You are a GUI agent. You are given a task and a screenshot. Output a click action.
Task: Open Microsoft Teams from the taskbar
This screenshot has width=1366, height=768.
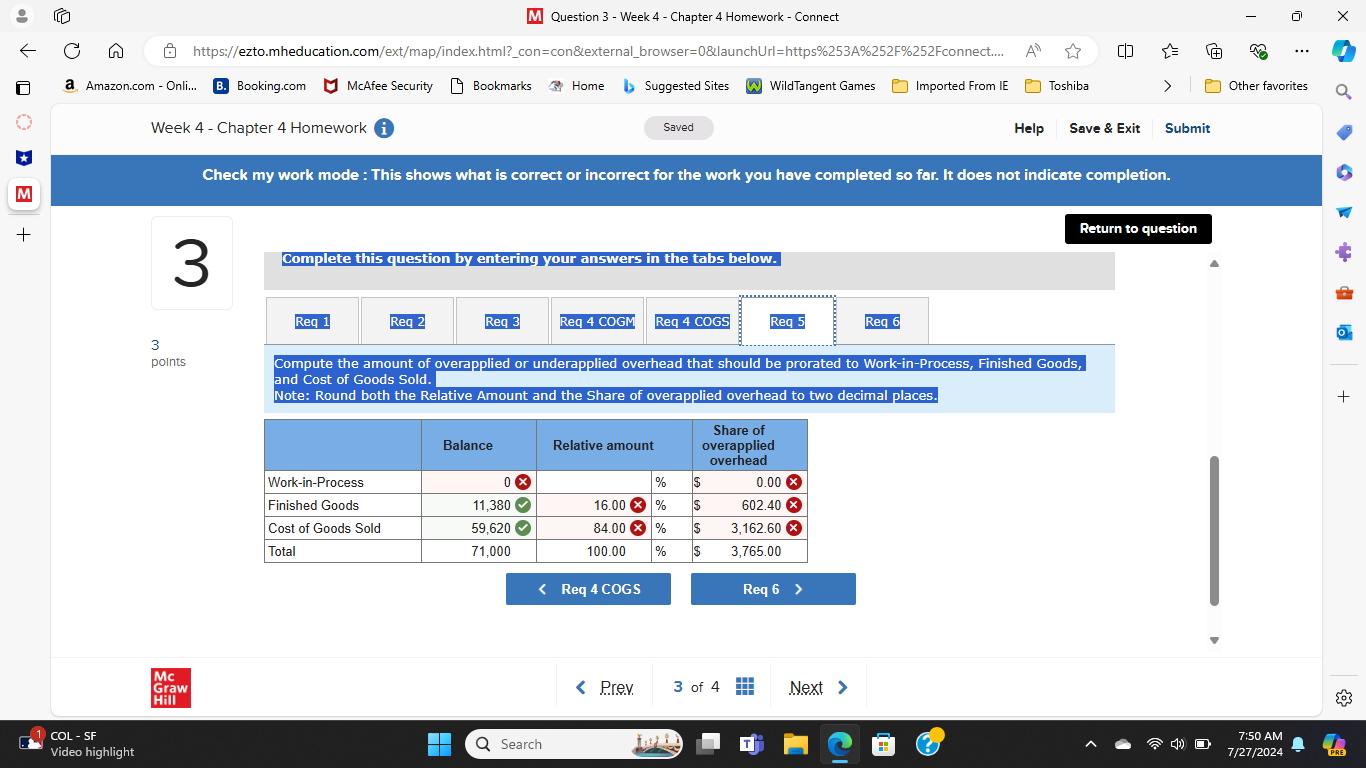pos(751,744)
